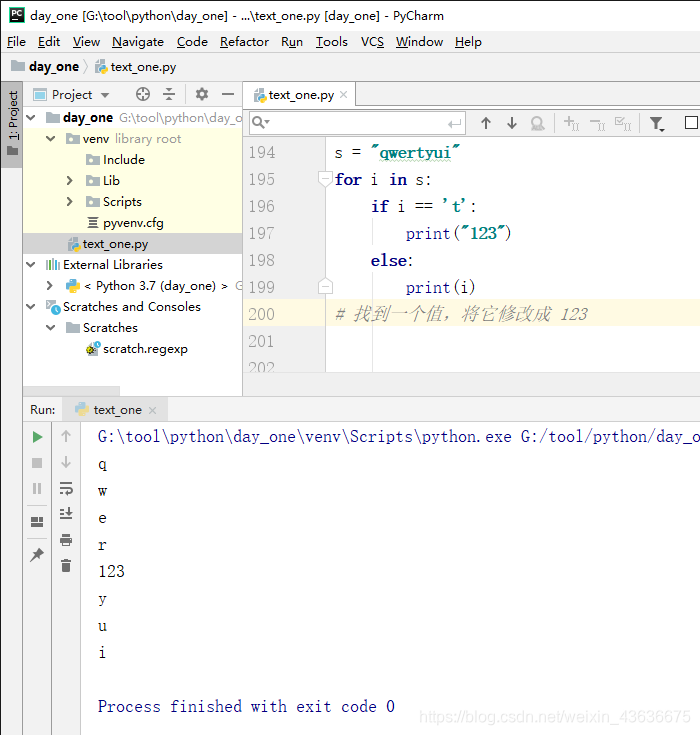Pin the Run tab with pin icon

pyautogui.click(x=37, y=555)
